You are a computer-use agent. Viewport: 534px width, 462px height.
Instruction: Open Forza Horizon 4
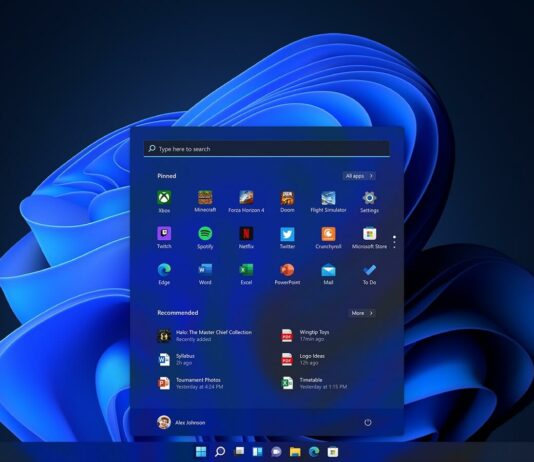(x=246, y=202)
